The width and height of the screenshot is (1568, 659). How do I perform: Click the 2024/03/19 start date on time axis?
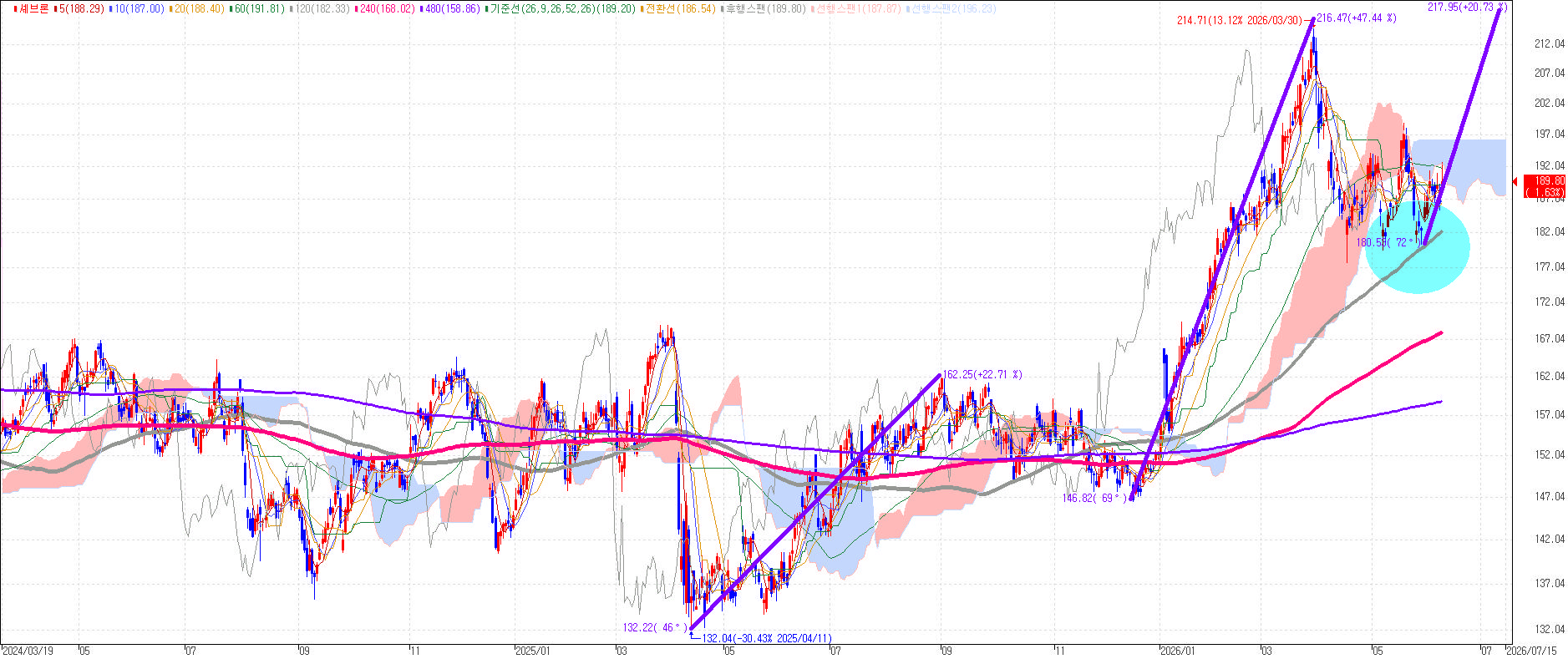(x=28, y=651)
